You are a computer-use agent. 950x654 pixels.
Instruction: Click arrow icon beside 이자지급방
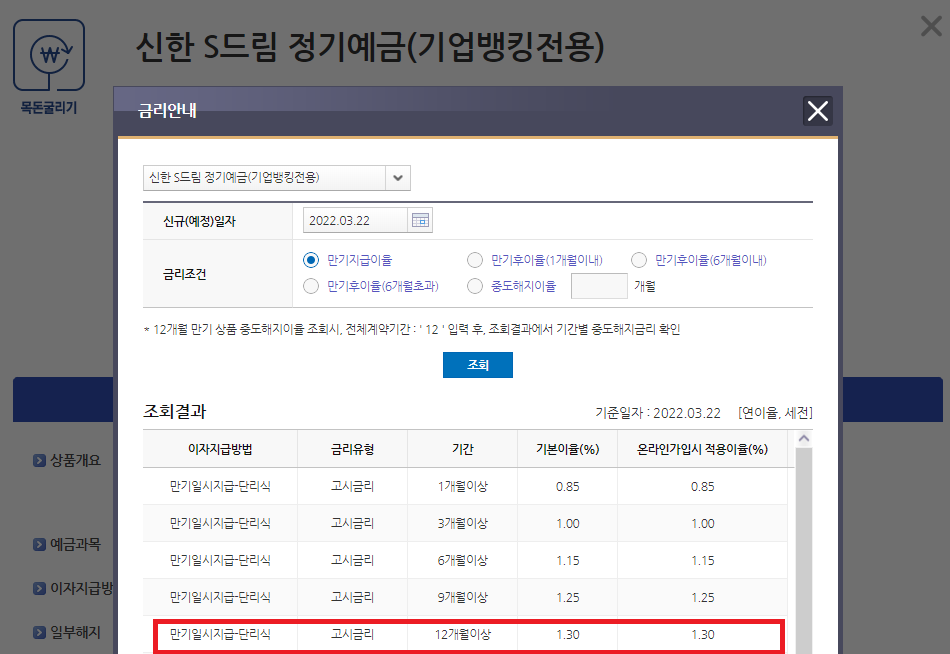(39, 589)
